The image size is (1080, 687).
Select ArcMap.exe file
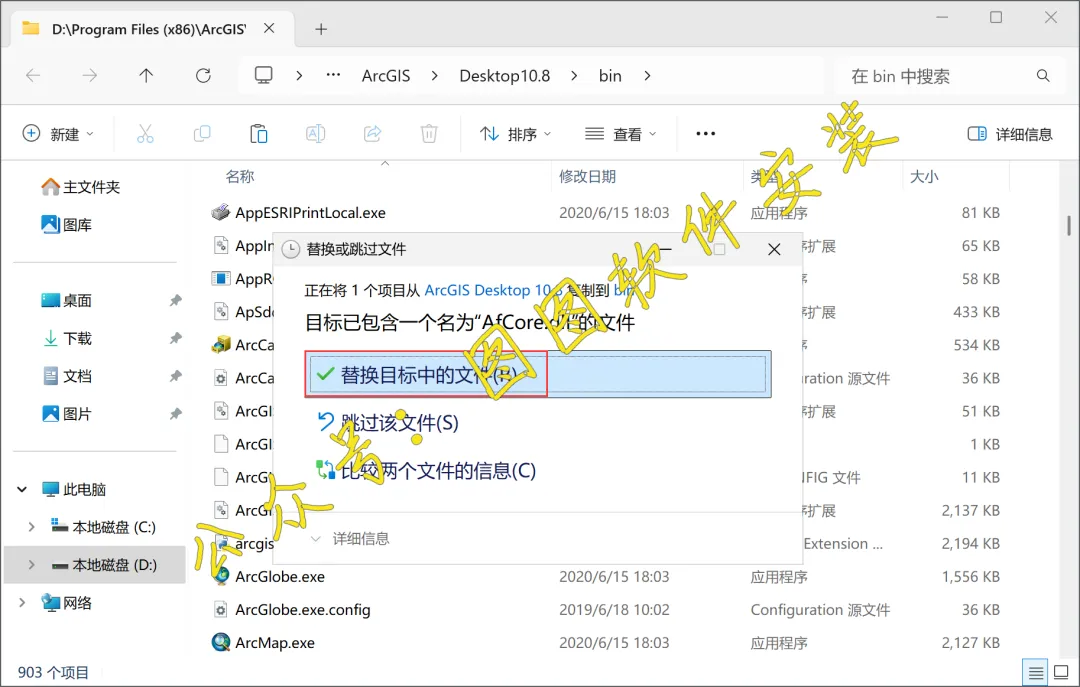pyautogui.click(x=275, y=643)
